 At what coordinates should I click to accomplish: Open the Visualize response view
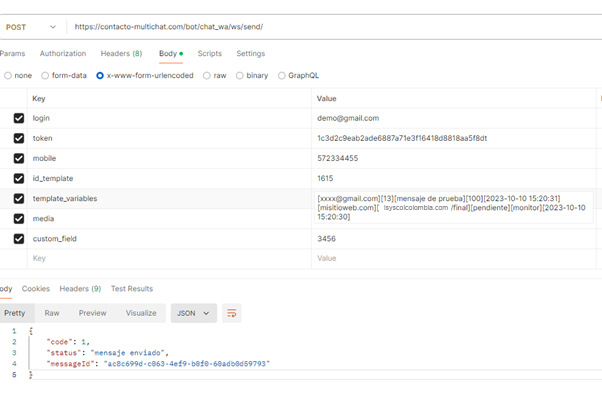(141, 313)
